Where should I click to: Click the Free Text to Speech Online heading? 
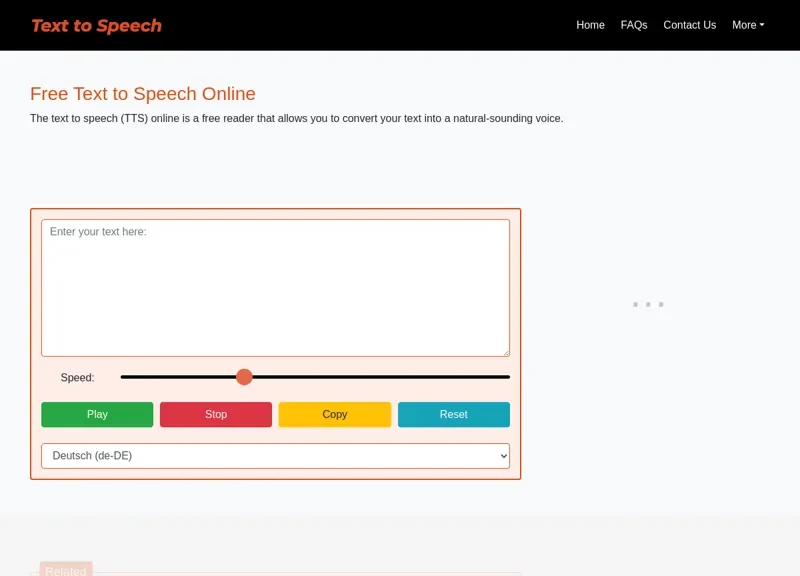pyautogui.click(x=142, y=94)
